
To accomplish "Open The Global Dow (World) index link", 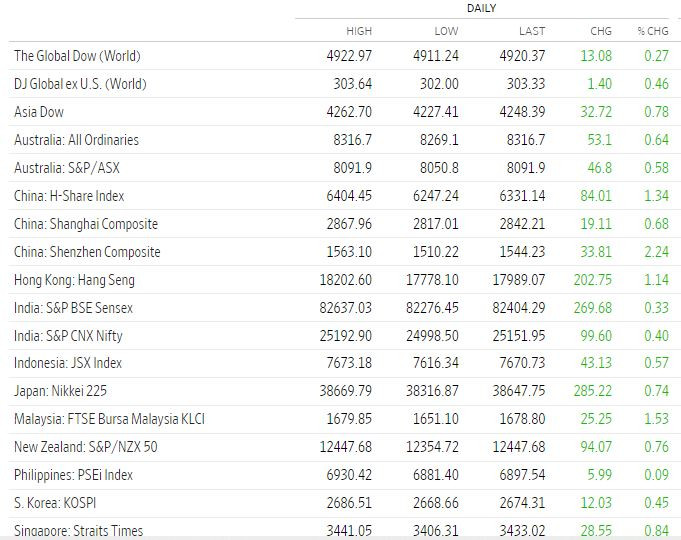I will [x=77, y=56].
